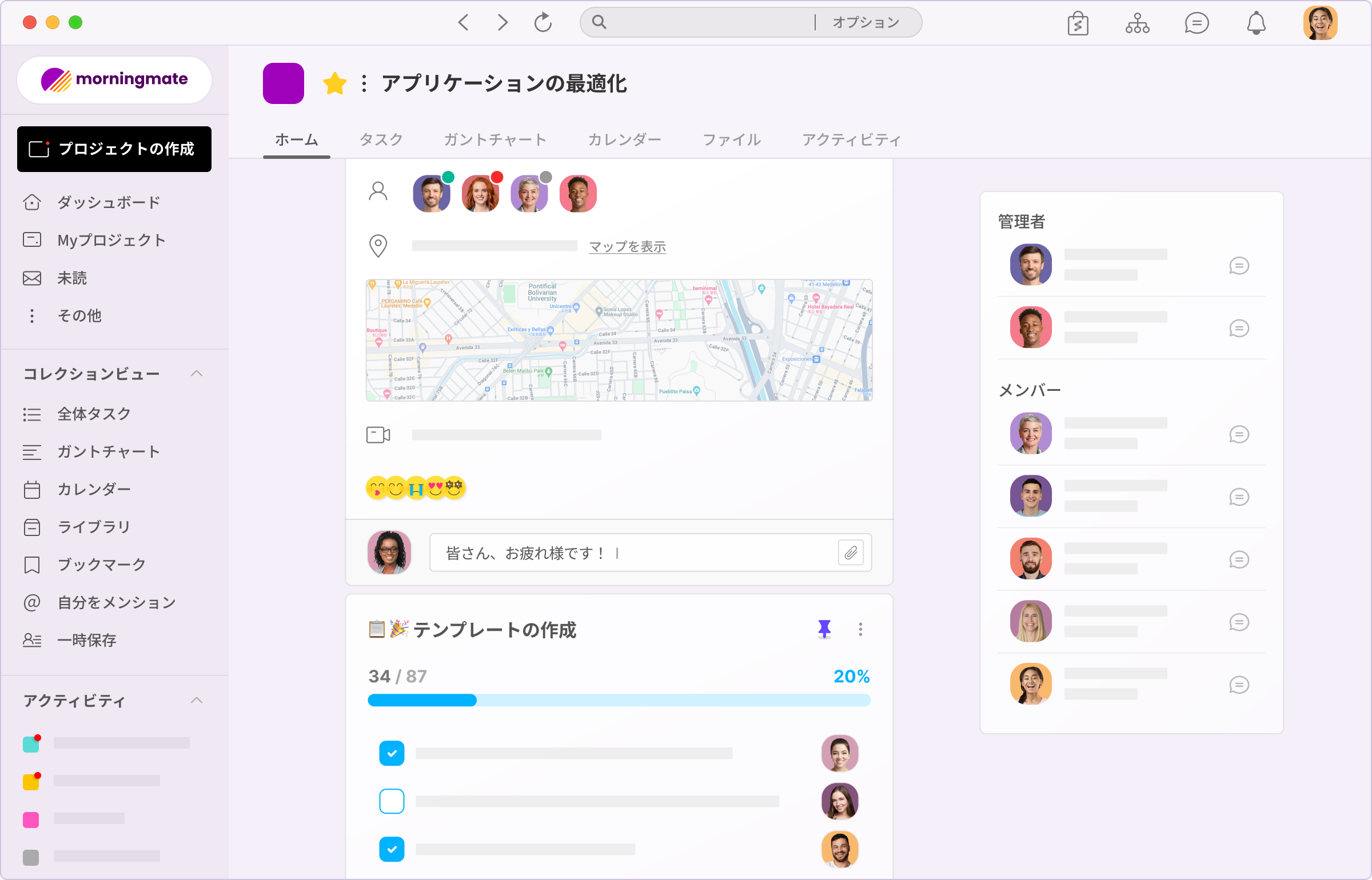Click the マップを表示 link
The height and width of the screenshot is (880, 1372).
pyautogui.click(x=627, y=247)
